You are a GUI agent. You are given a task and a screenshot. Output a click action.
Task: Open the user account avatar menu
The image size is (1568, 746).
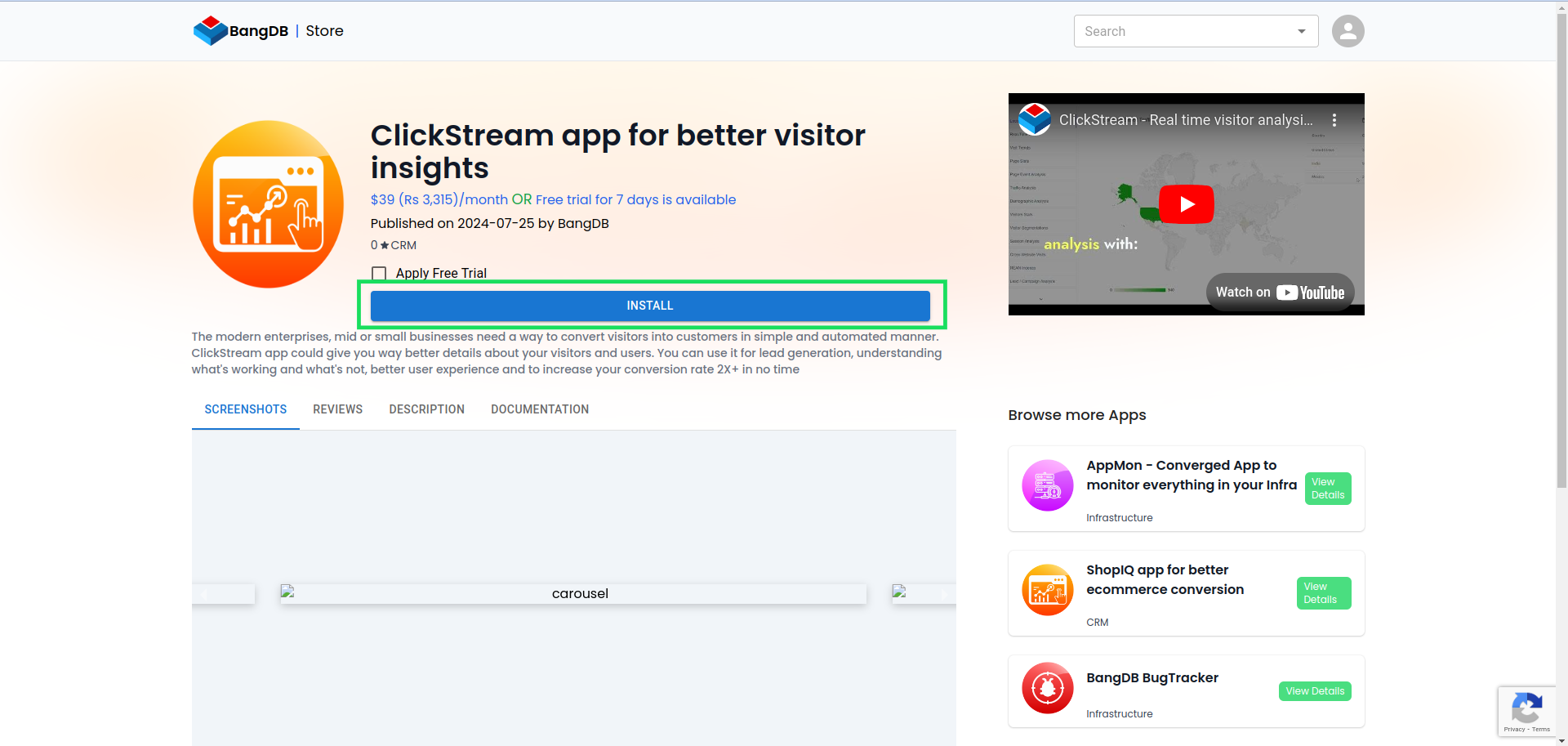(x=1347, y=31)
